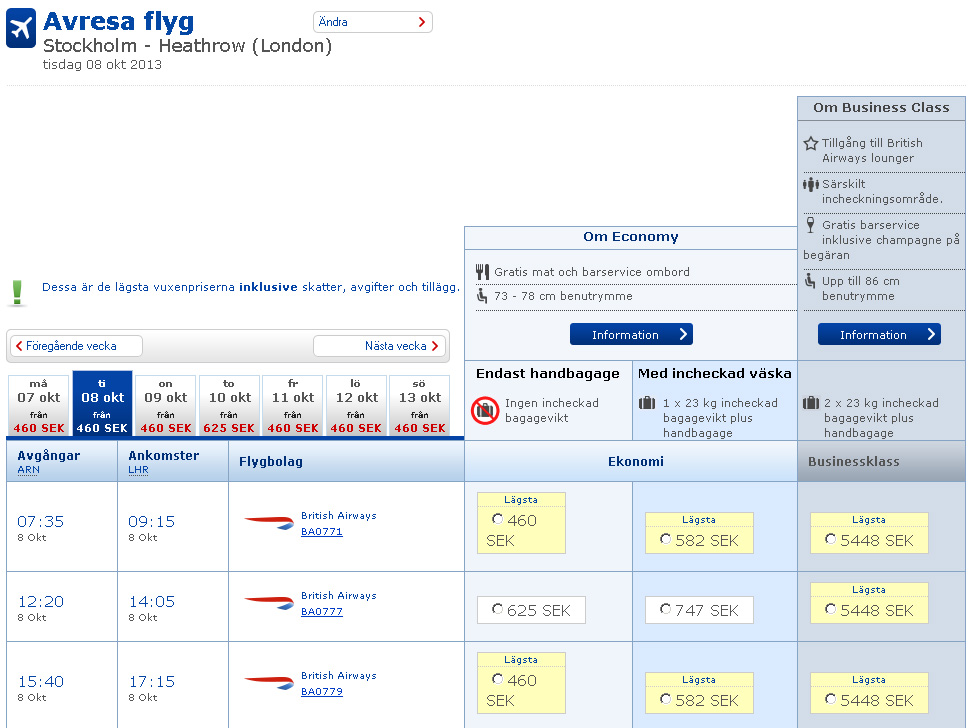Image resolution: width=973 pixels, height=728 pixels.
Task: Click the British Airways logo for BA0771
Action: (269, 522)
